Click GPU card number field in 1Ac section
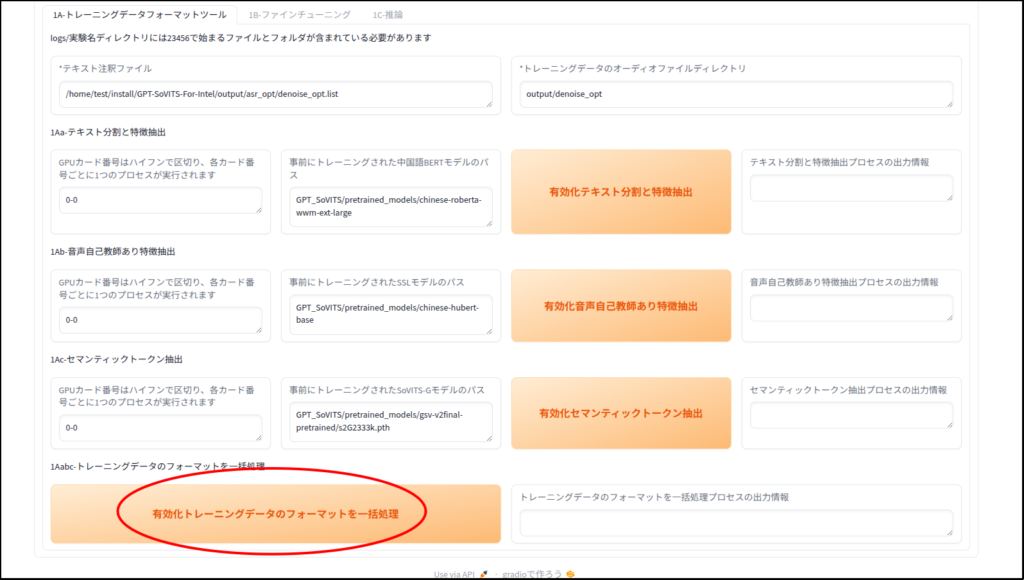 [160, 428]
